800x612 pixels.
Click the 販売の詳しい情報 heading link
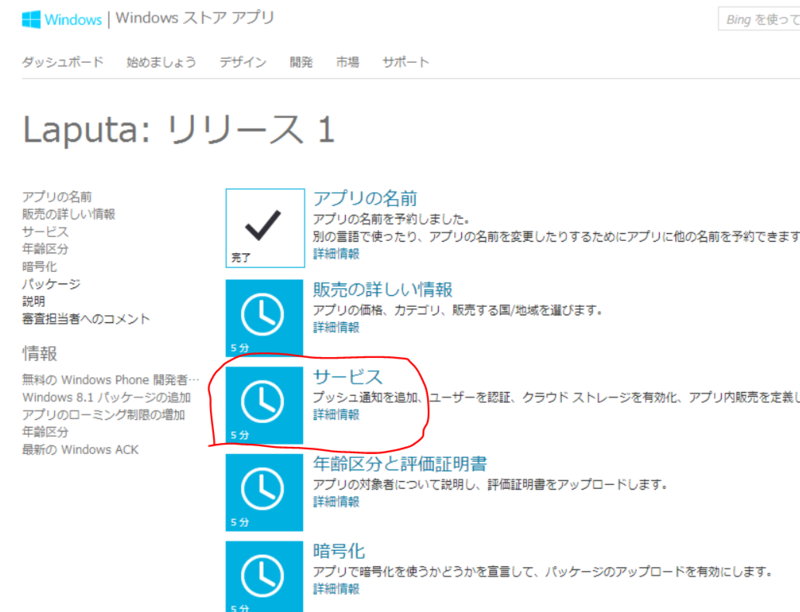[383, 289]
